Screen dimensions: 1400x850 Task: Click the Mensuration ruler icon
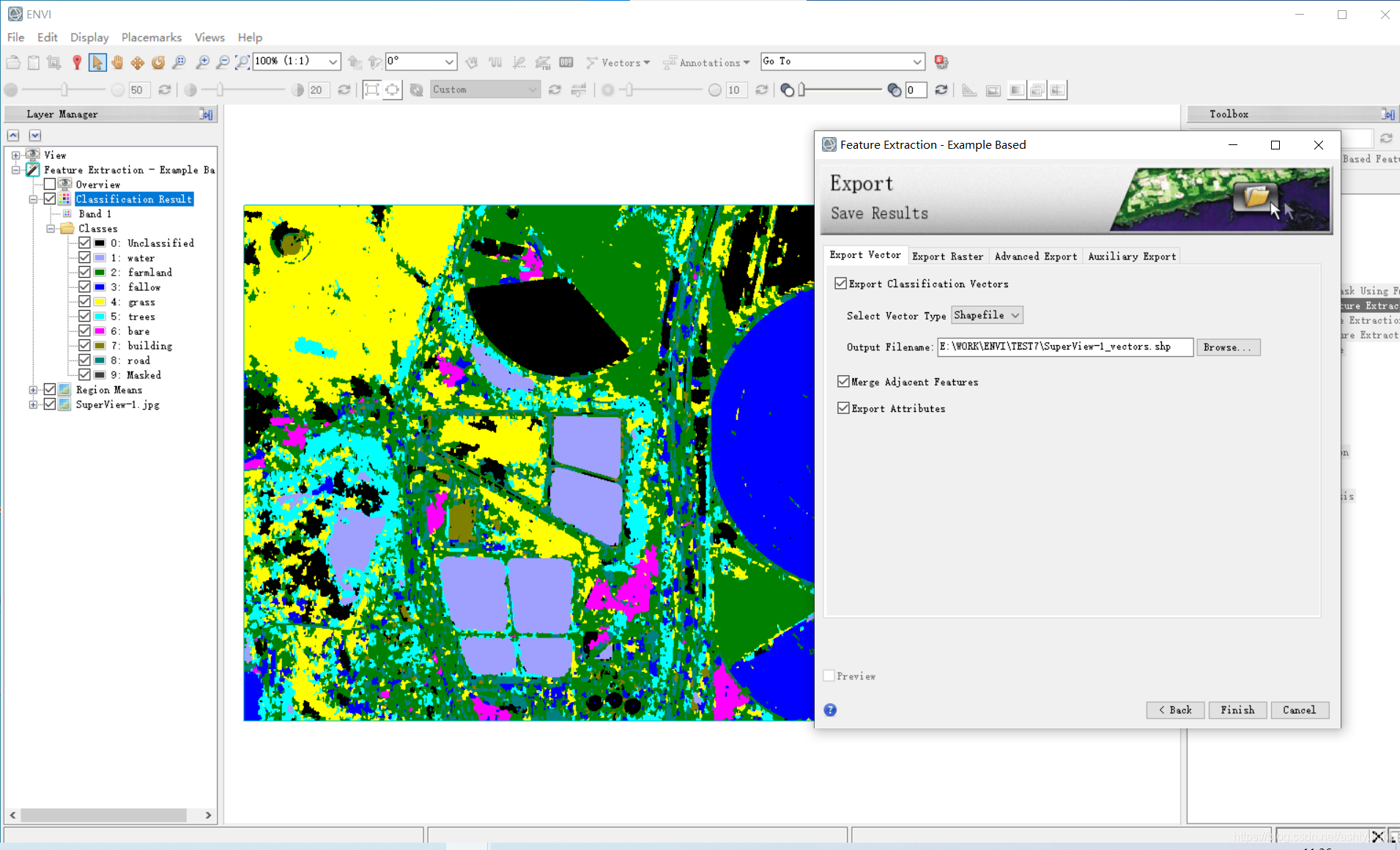(x=969, y=90)
